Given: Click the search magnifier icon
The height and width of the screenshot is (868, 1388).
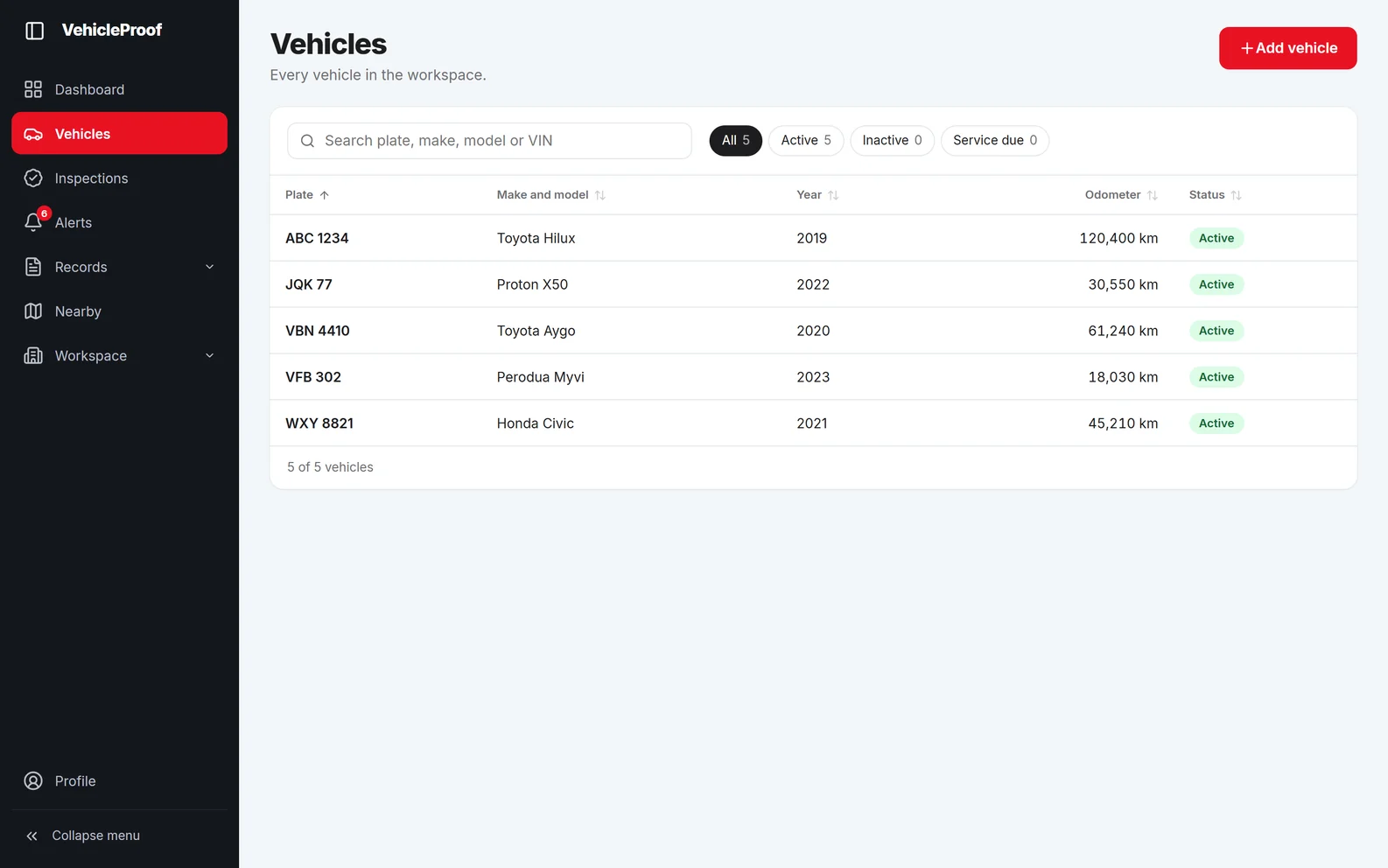Looking at the screenshot, I should click(x=307, y=141).
